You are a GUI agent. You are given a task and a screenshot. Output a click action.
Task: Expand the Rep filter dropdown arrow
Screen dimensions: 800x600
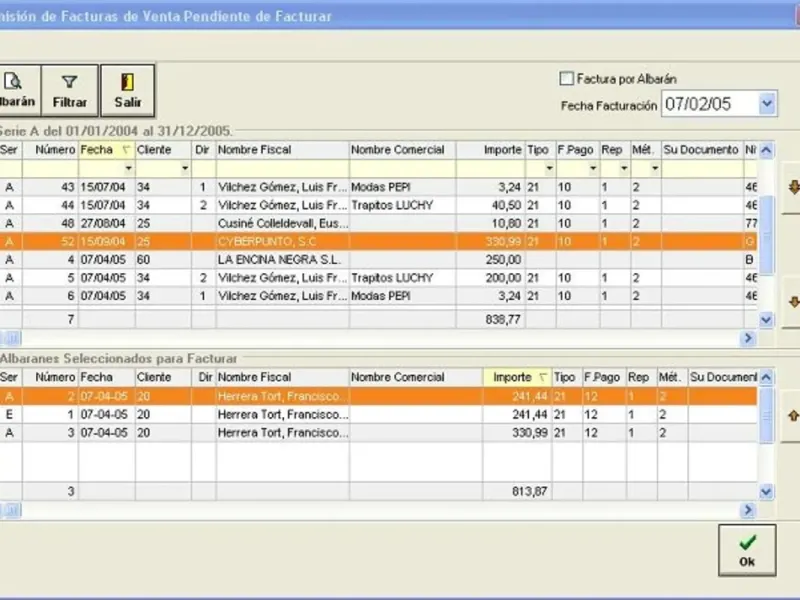point(624,168)
